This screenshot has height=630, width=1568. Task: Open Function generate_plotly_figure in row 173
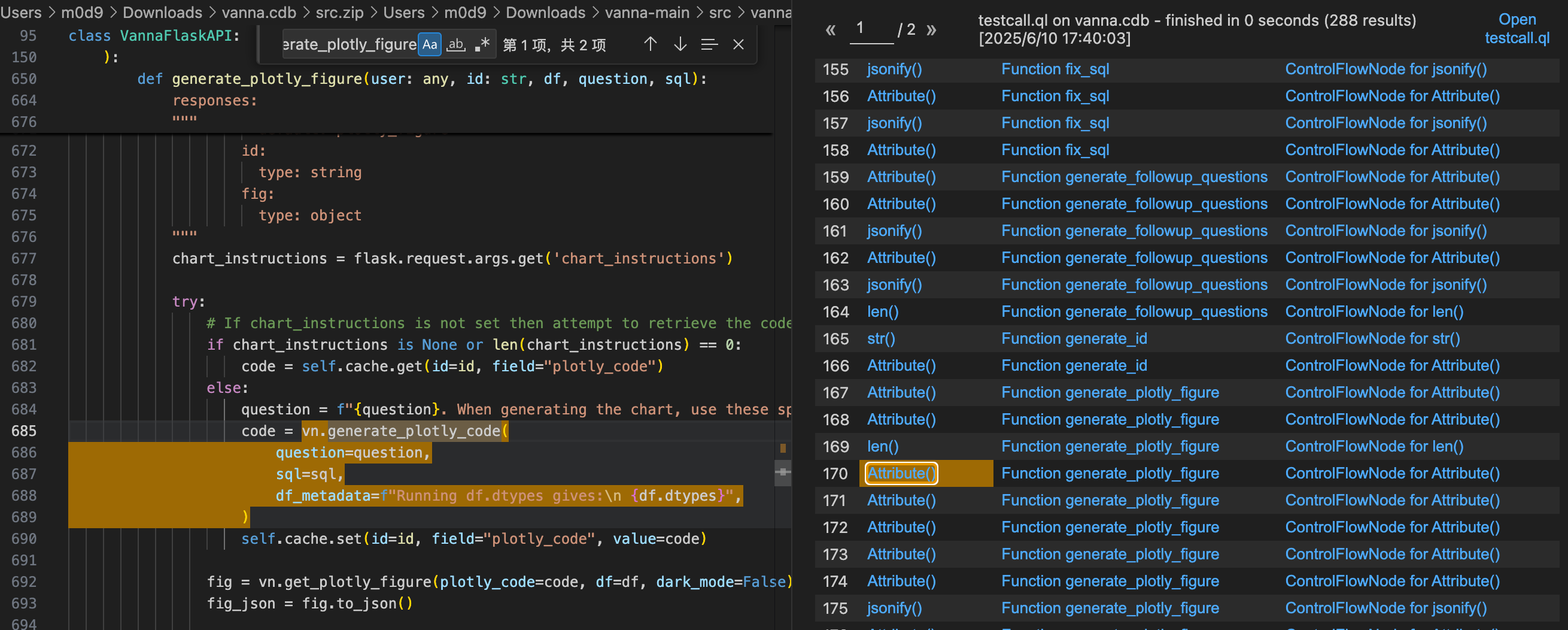click(x=1110, y=554)
